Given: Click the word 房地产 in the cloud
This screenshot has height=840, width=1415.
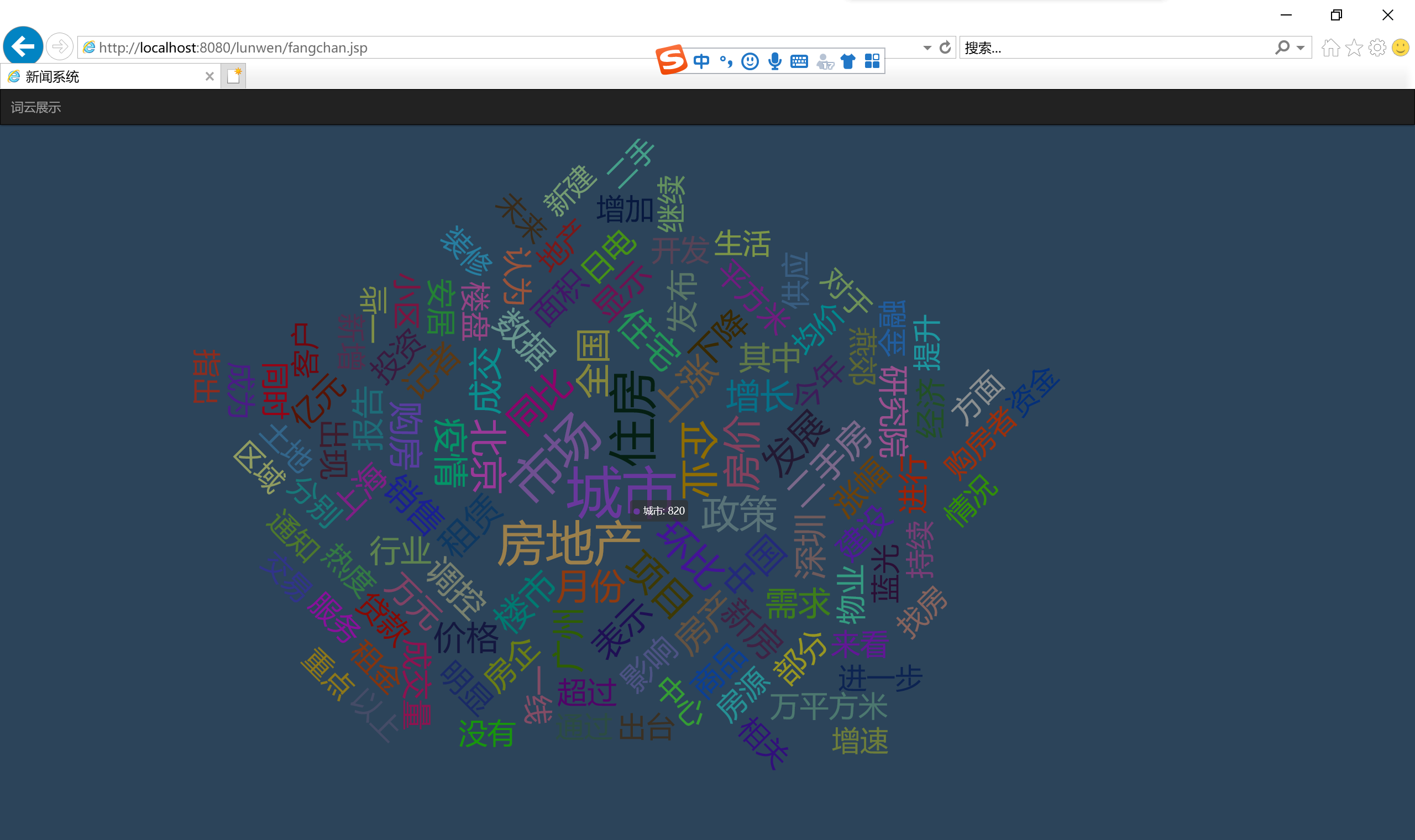Looking at the screenshot, I should click(x=569, y=544).
